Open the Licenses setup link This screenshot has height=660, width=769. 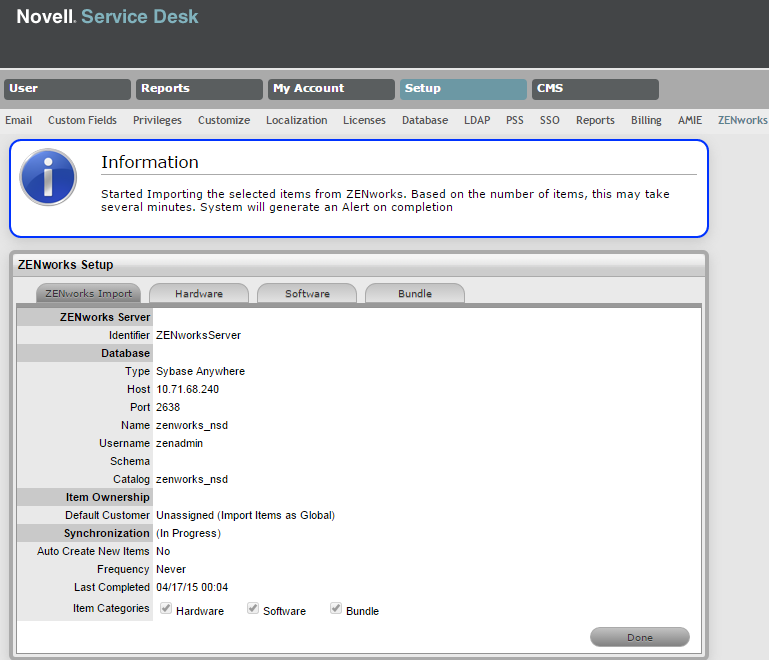pyautogui.click(x=364, y=120)
